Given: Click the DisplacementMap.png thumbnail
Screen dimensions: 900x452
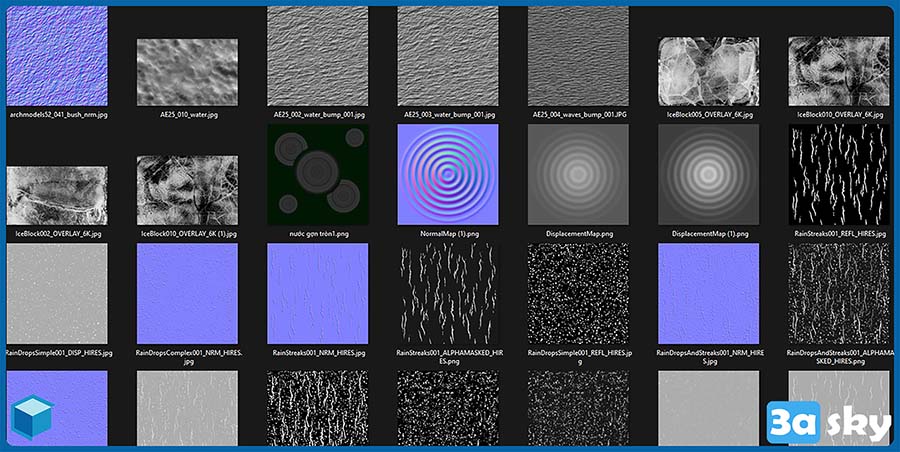Looking at the screenshot, I should pyautogui.click(x=578, y=175).
